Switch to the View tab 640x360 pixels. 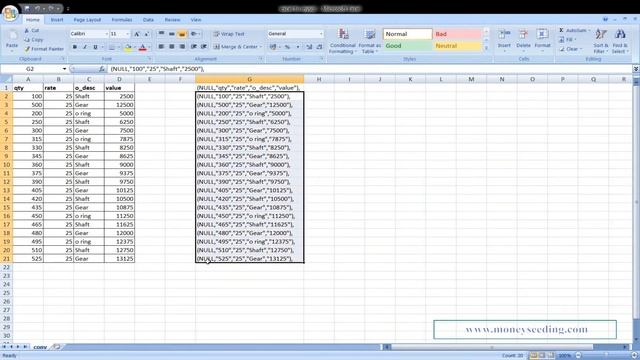pos(196,20)
